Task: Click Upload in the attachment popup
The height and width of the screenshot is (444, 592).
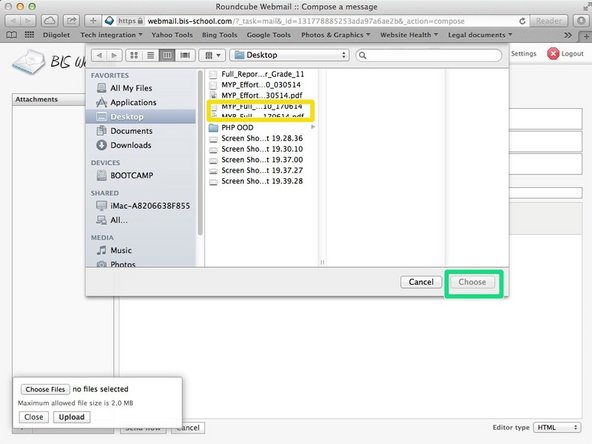Action: coord(71,417)
